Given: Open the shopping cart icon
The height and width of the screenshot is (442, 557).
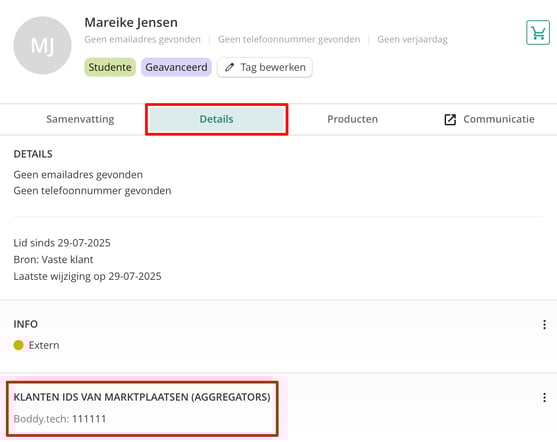Looking at the screenshot, I should [x=538, y=33].
